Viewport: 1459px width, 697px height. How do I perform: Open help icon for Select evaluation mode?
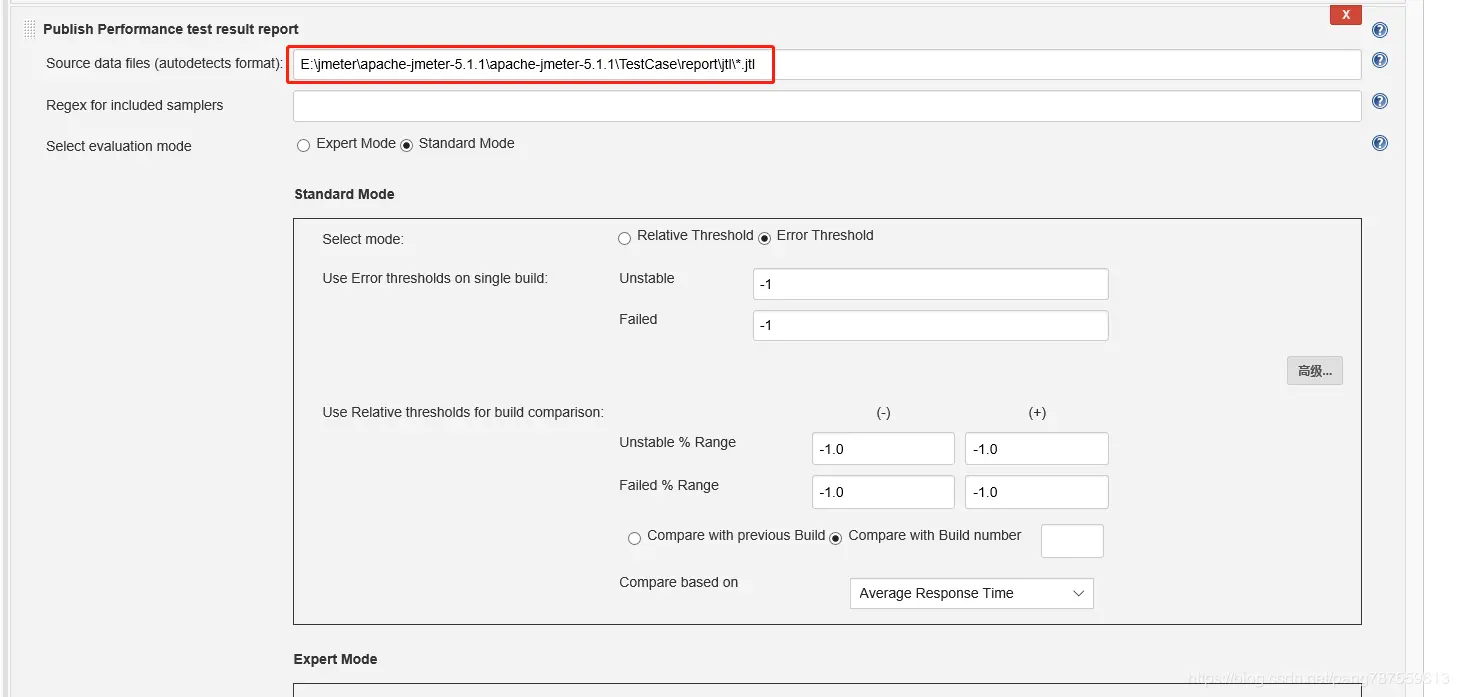coord(1380,143)
